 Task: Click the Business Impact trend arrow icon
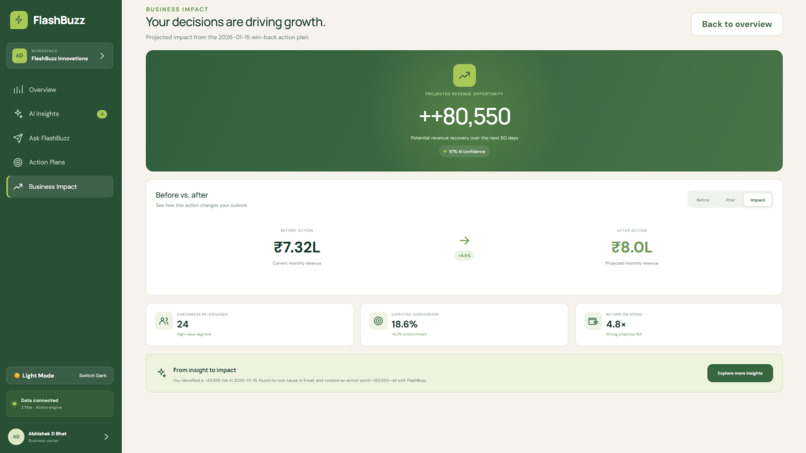coord(18,187)
